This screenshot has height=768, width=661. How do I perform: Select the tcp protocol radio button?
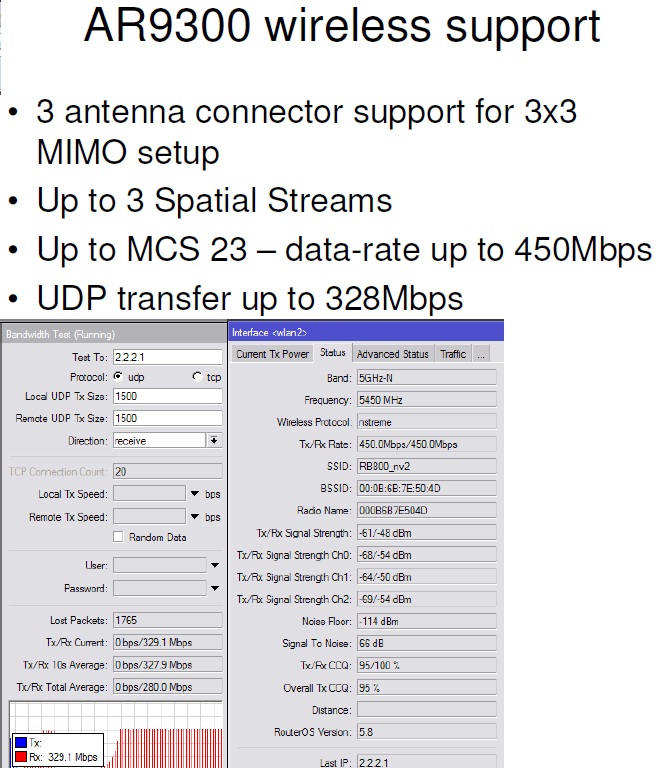click(x=197, y=377)
